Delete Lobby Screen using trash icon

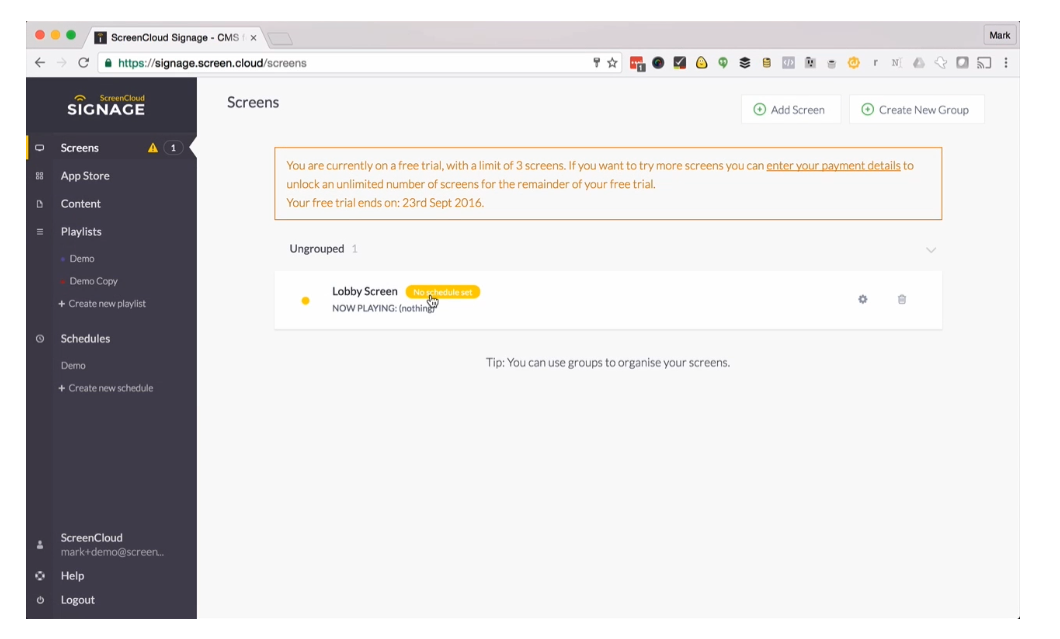point(901,299)
